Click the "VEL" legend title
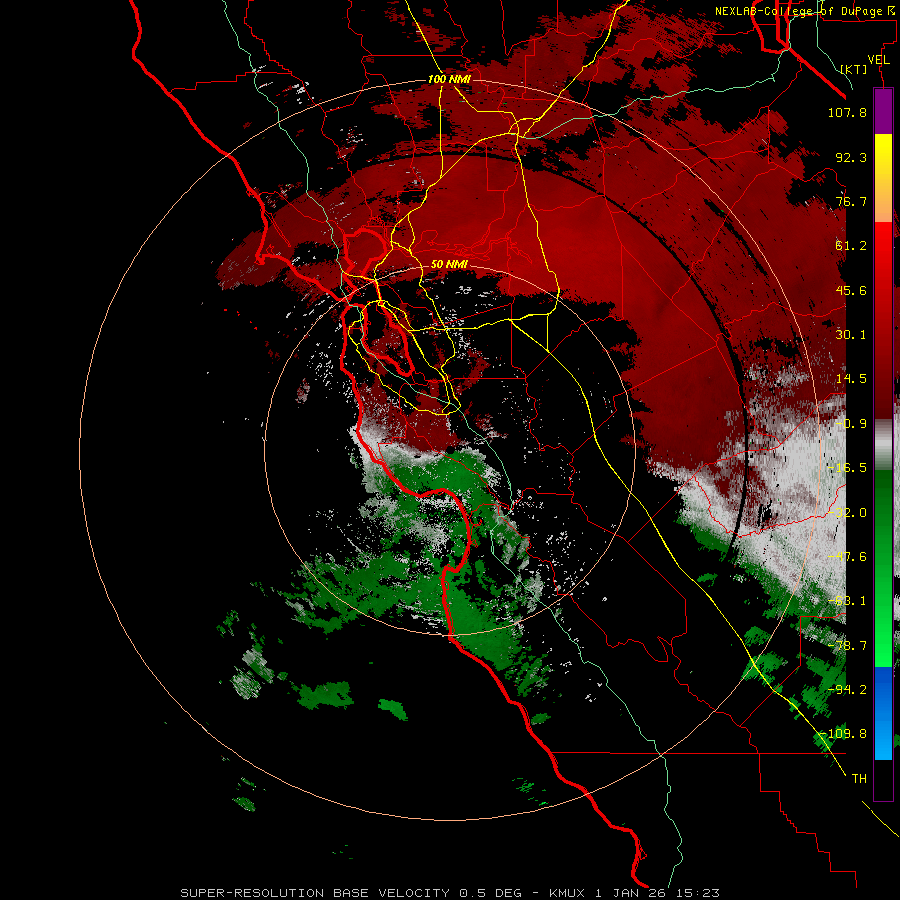900x900 pixels. point(878,60)
